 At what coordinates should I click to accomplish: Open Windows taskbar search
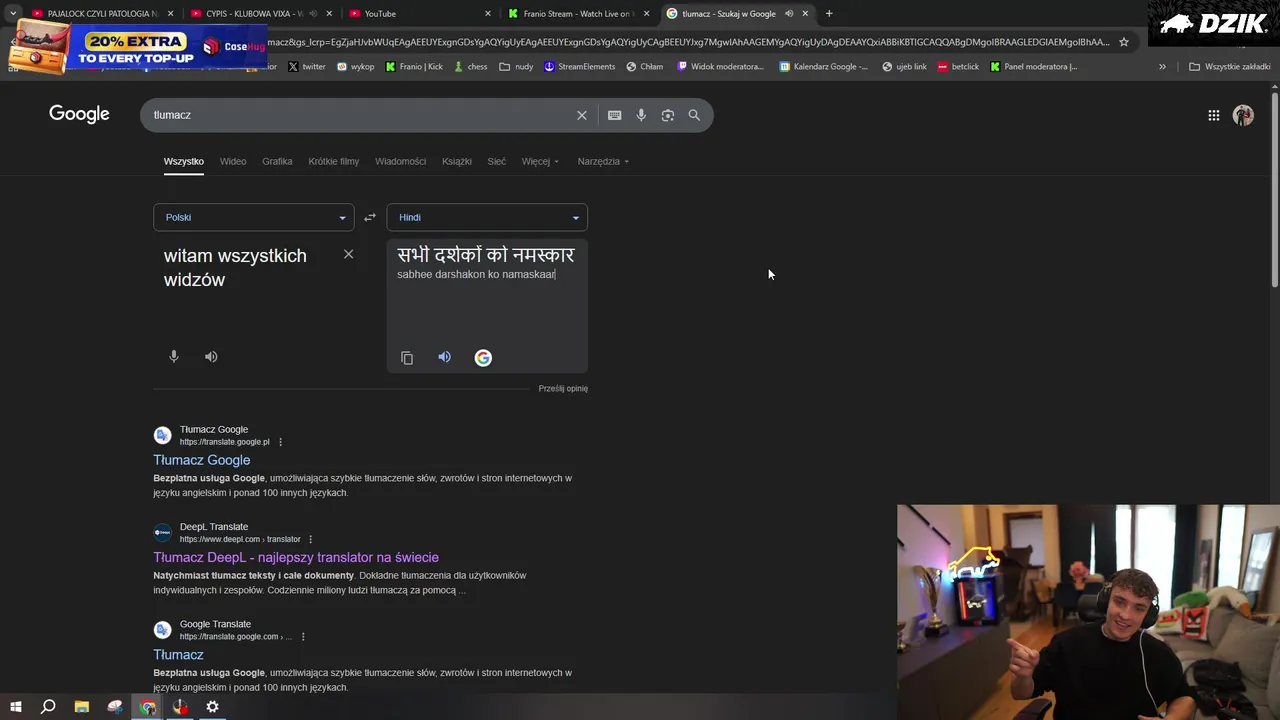[48, 707]
